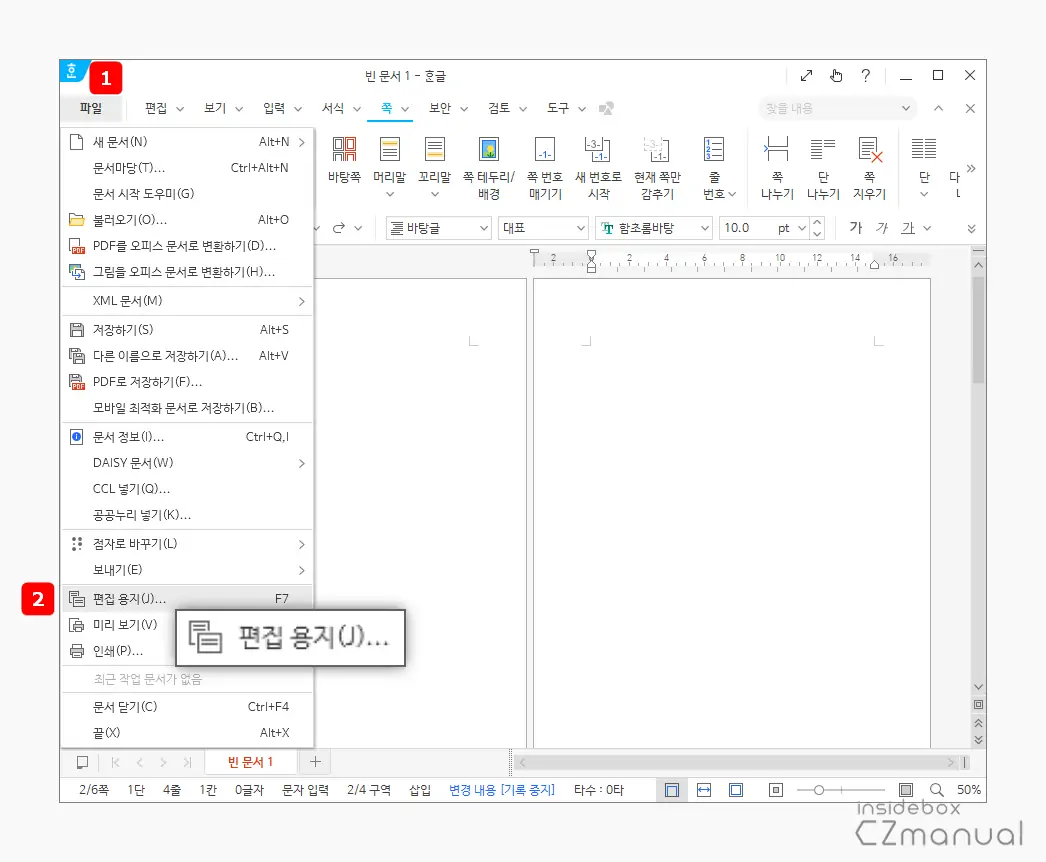Viewport: 1046px width, 862px height.
Task: Select 끝(X) exit menu item
Action: (x=187, y=733)
